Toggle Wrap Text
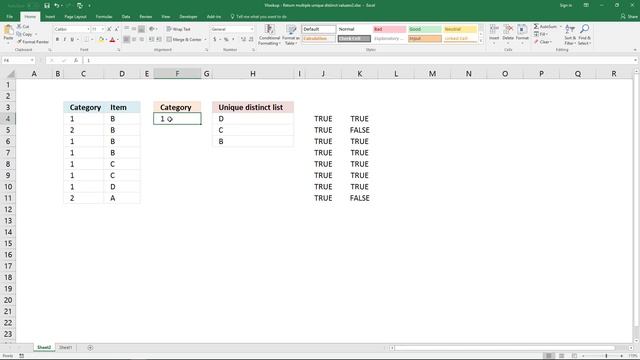This screenshot has width=640, height=360. pyautogui.click(x=178, y=29)
